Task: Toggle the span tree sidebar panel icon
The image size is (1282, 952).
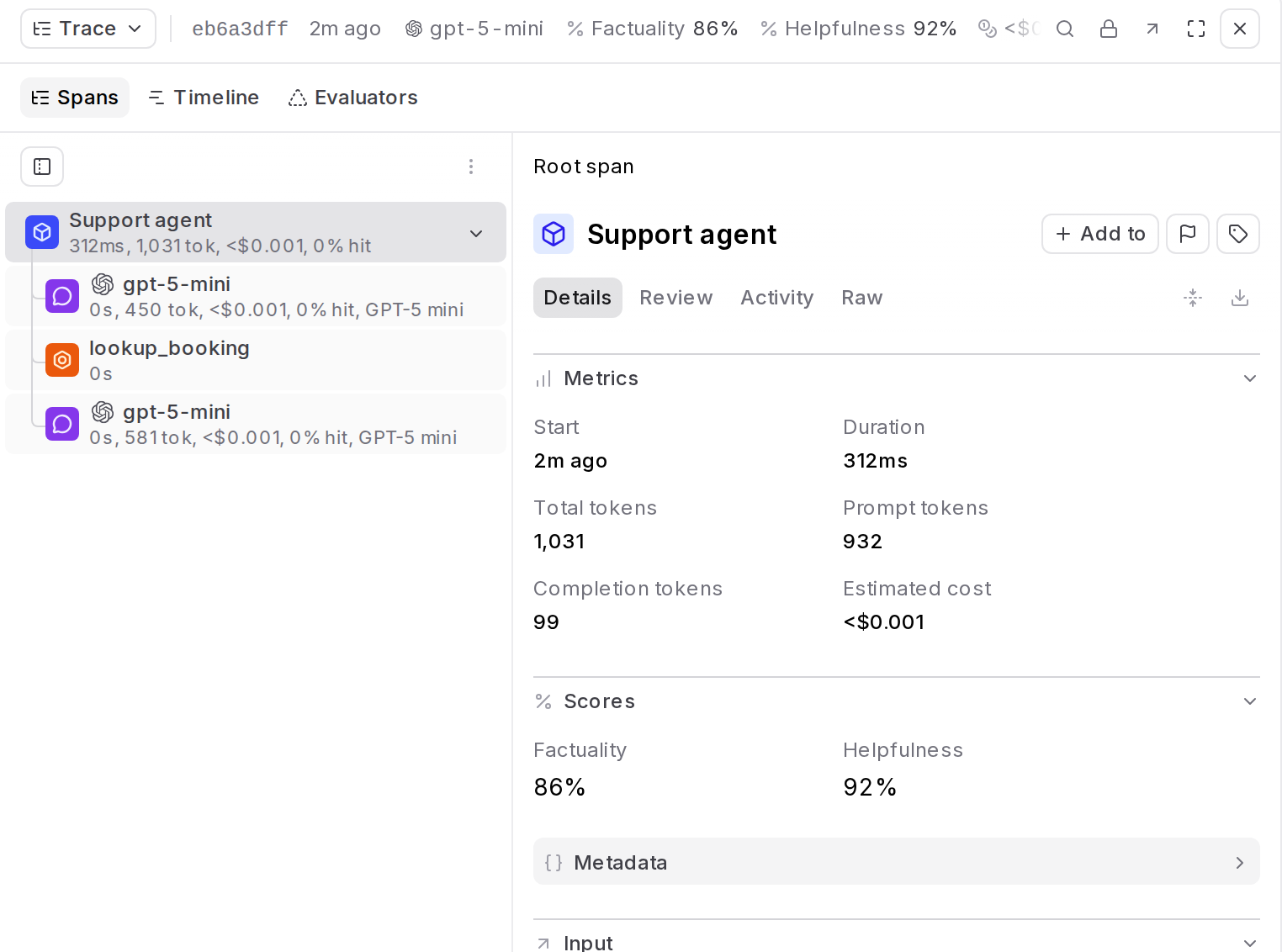Action: point(42,167)
